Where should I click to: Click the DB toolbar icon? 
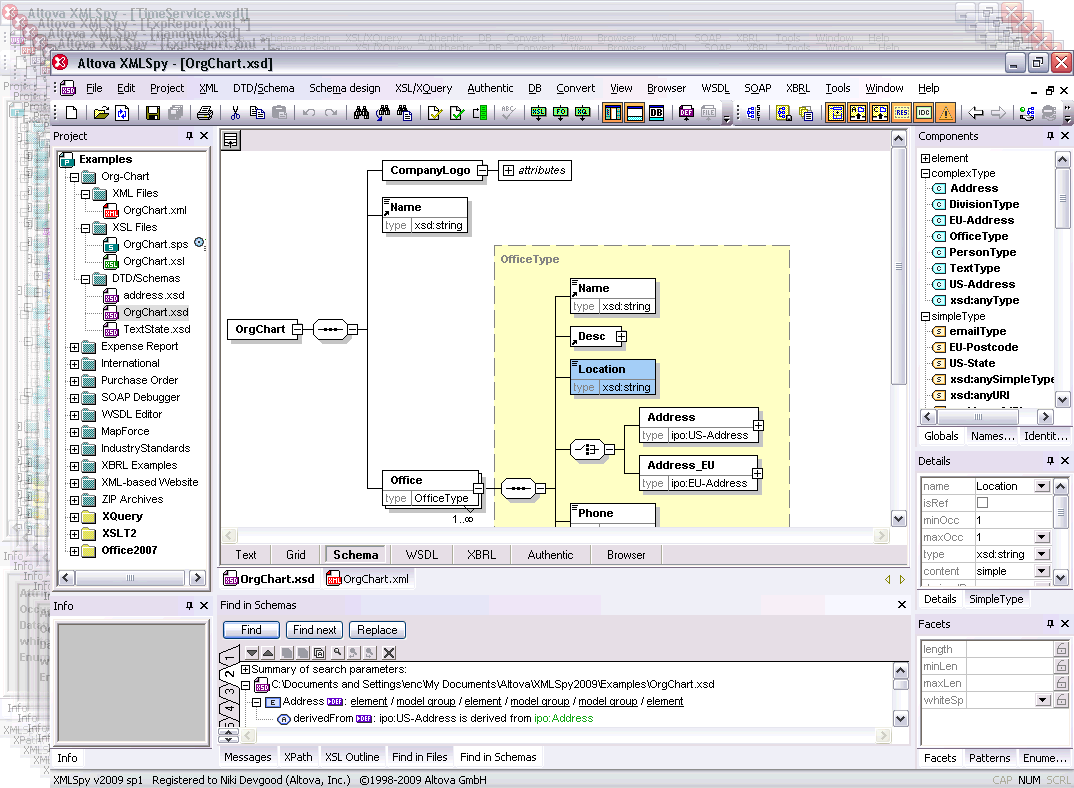point(657,113)
